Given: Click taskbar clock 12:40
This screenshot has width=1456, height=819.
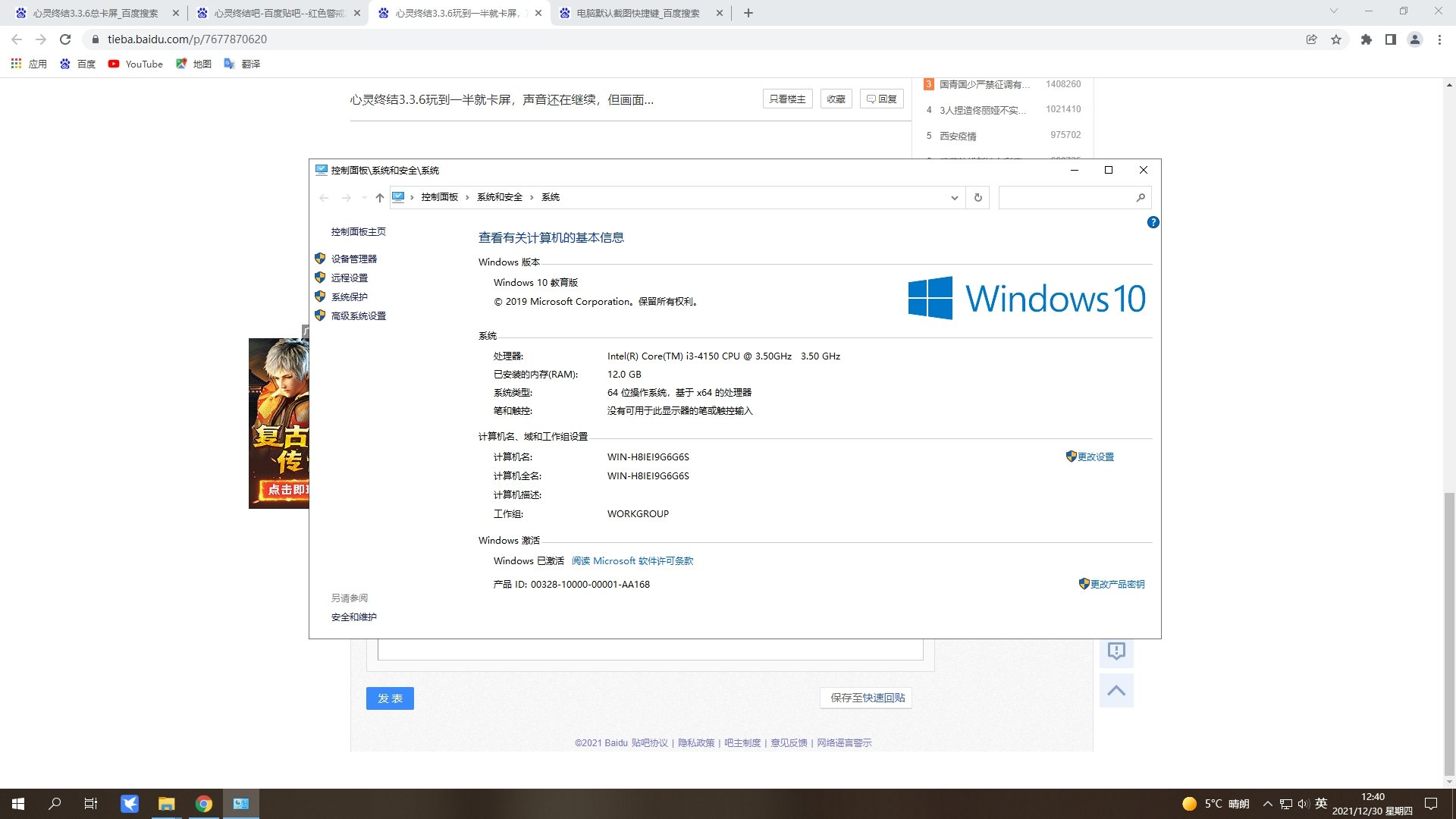Looking at the screenshot, I should [1373, 804].
